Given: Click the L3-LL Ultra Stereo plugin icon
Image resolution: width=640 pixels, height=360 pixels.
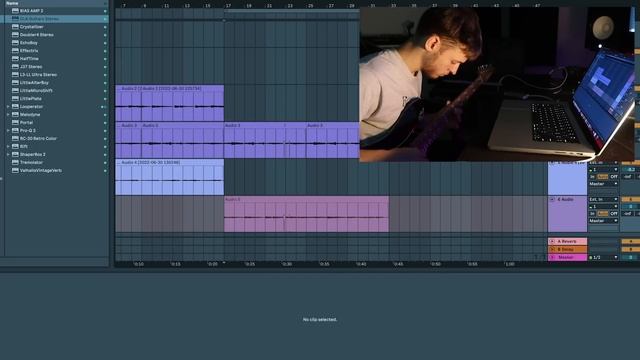Looking at the screenshot, I should pyautogui.click(x=15, y=75).
